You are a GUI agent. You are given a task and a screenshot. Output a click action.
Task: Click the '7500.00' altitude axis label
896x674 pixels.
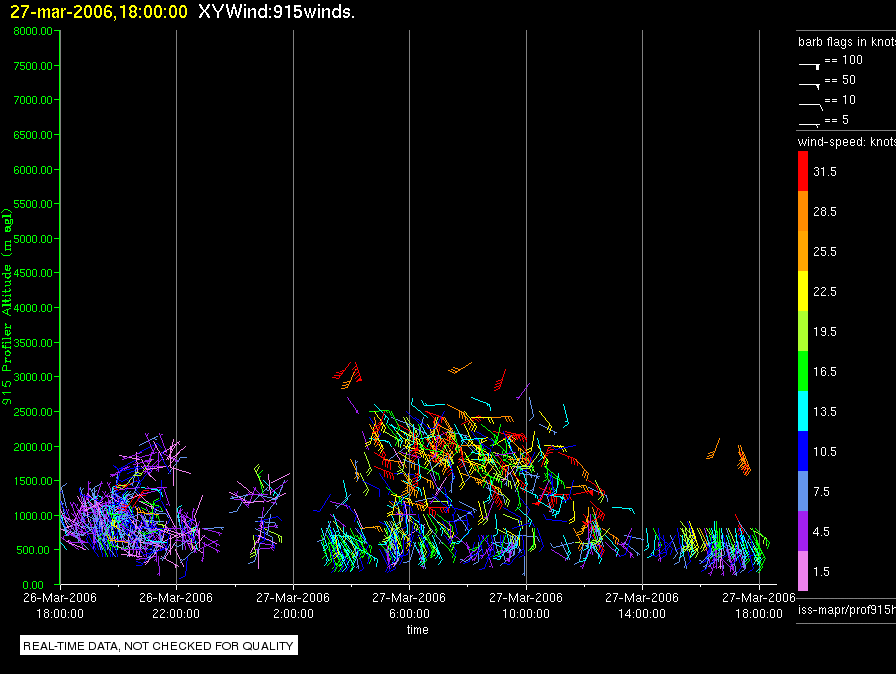click(33, 66)
